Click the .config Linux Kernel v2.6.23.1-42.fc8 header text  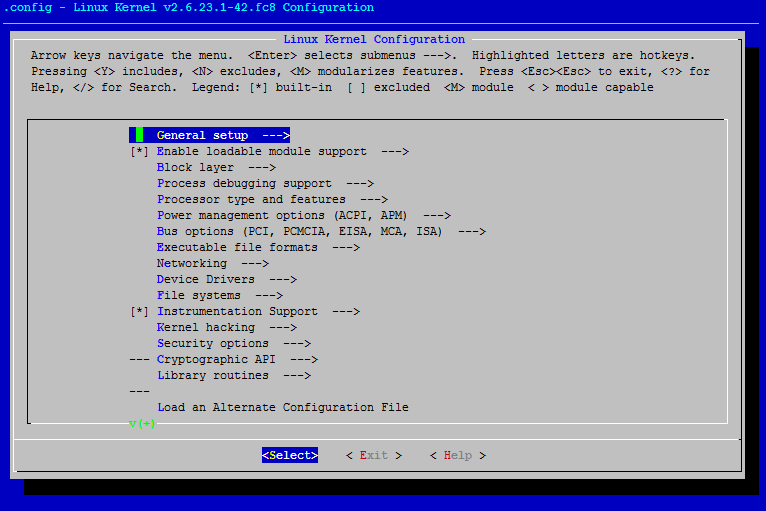point(189,7)
